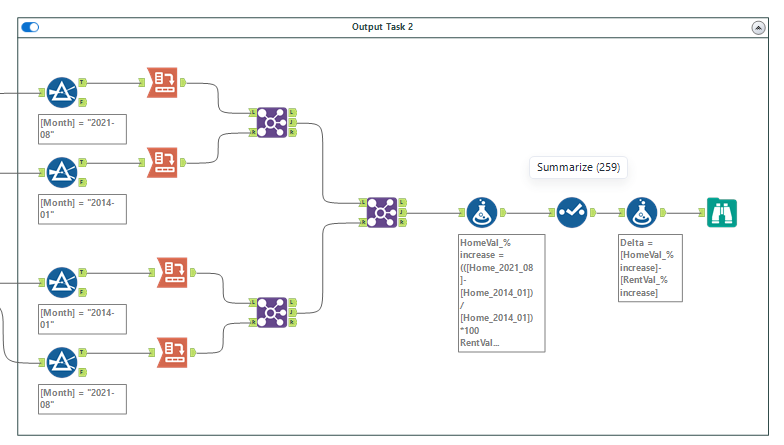The width and height of the screenshot is (784, 445).
Task: Select the third orange Cross Tab tool
Action: (x=172, y=272)
